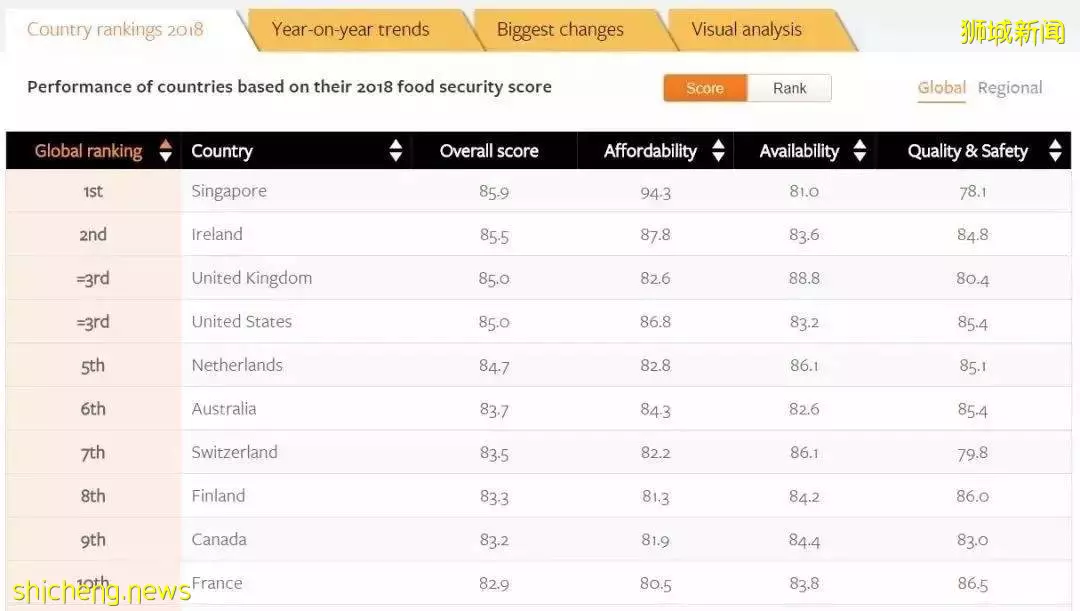This screenshot has height=611, width=1080.
Task: Select the Global view option
Action: click(942, 87)
